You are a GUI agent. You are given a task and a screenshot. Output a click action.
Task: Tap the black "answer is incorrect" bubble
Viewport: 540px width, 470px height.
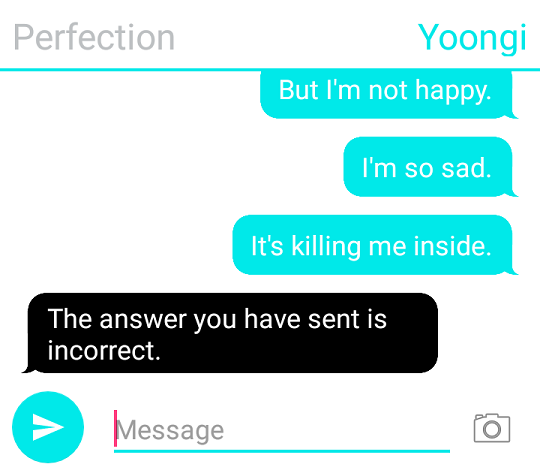click(231, 333)
